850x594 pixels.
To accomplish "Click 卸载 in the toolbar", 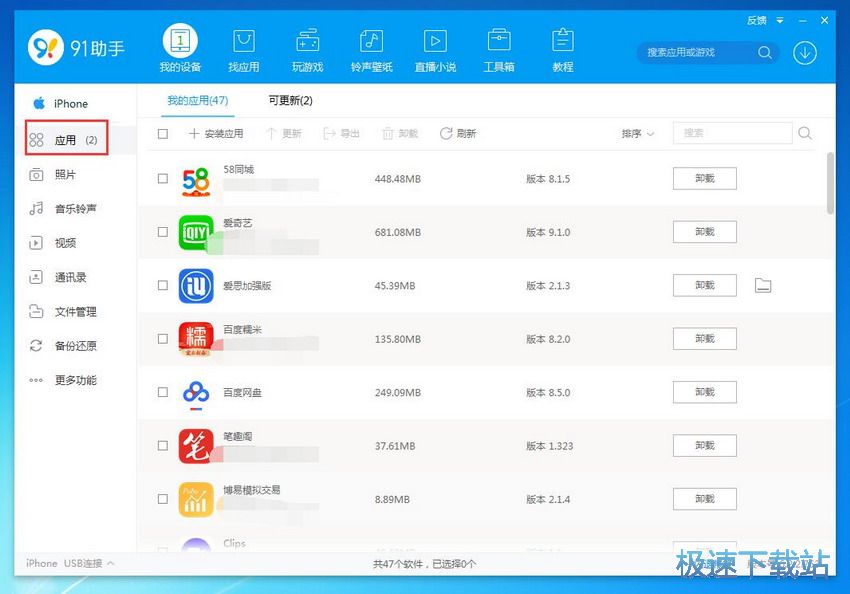I will (x=400, y=133).
